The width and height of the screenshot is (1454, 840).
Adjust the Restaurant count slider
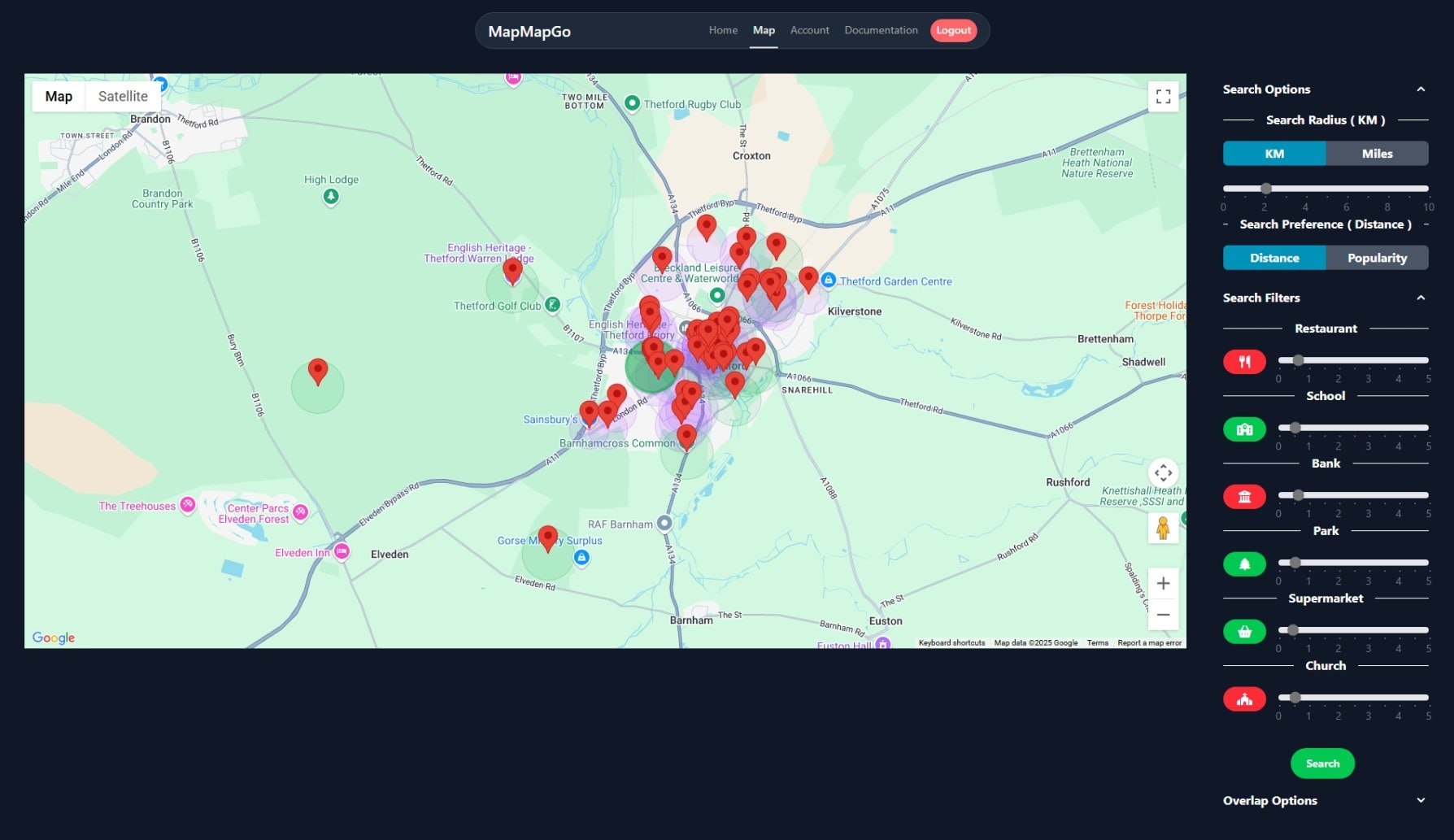click(1353, 360)
